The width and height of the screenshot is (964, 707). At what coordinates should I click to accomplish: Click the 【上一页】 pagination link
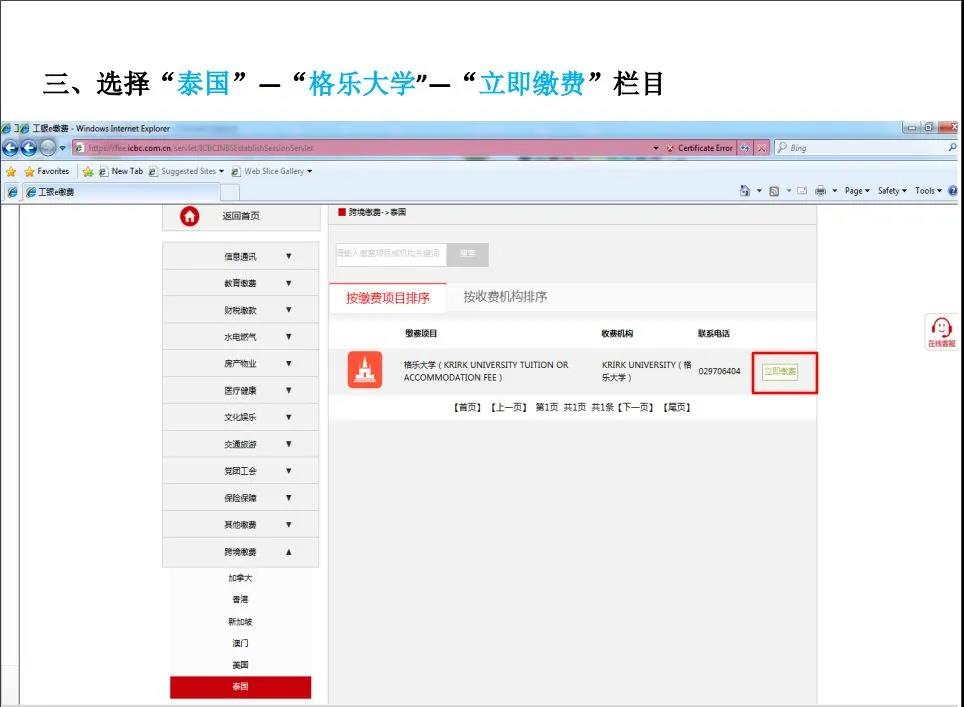click(508, 408)
